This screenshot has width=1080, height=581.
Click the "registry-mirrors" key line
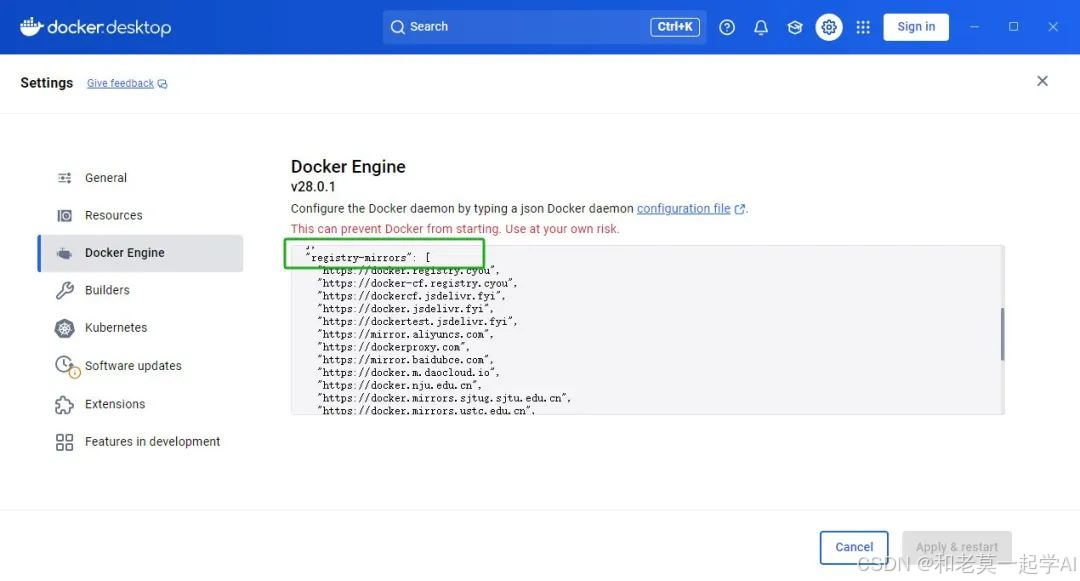[368, 257]
